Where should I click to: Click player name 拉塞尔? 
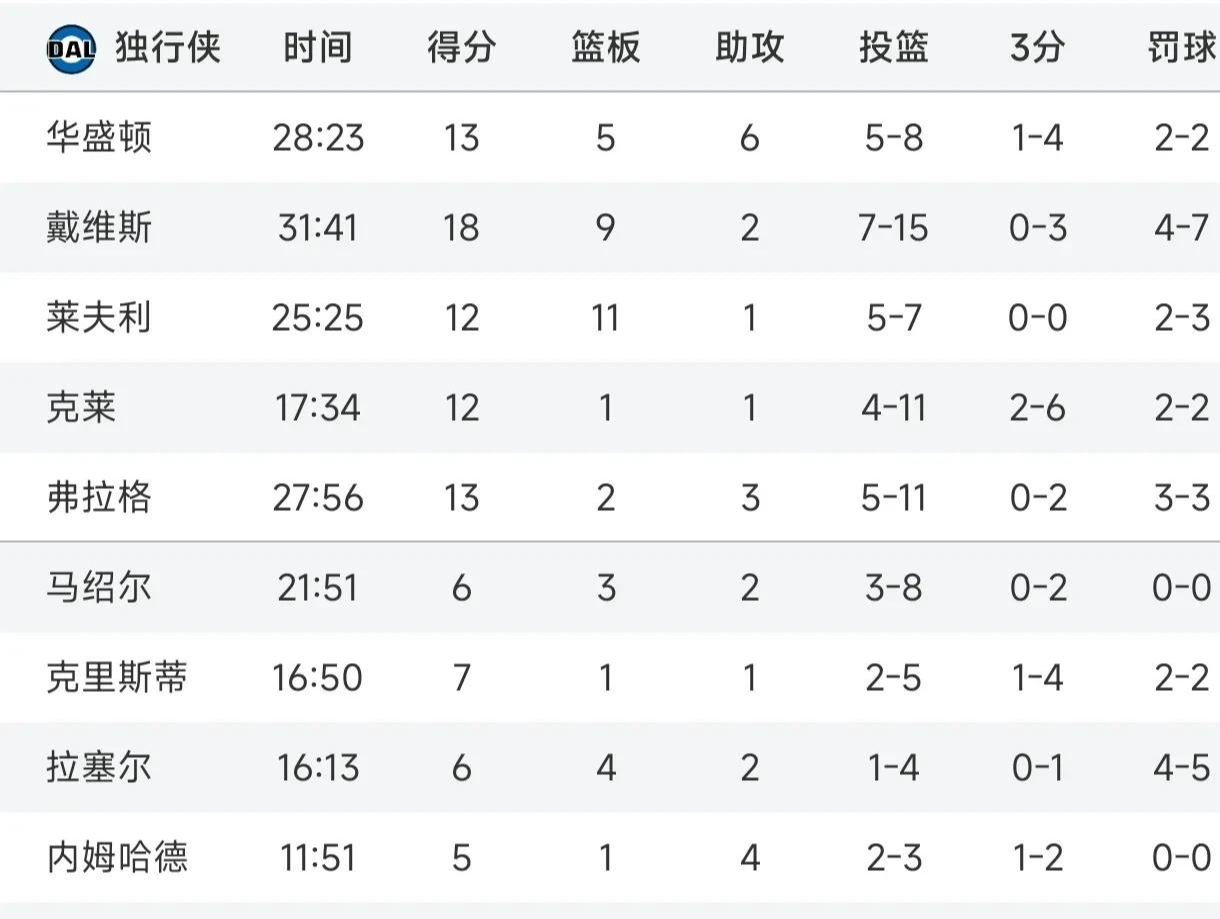(x=99, y=768)
